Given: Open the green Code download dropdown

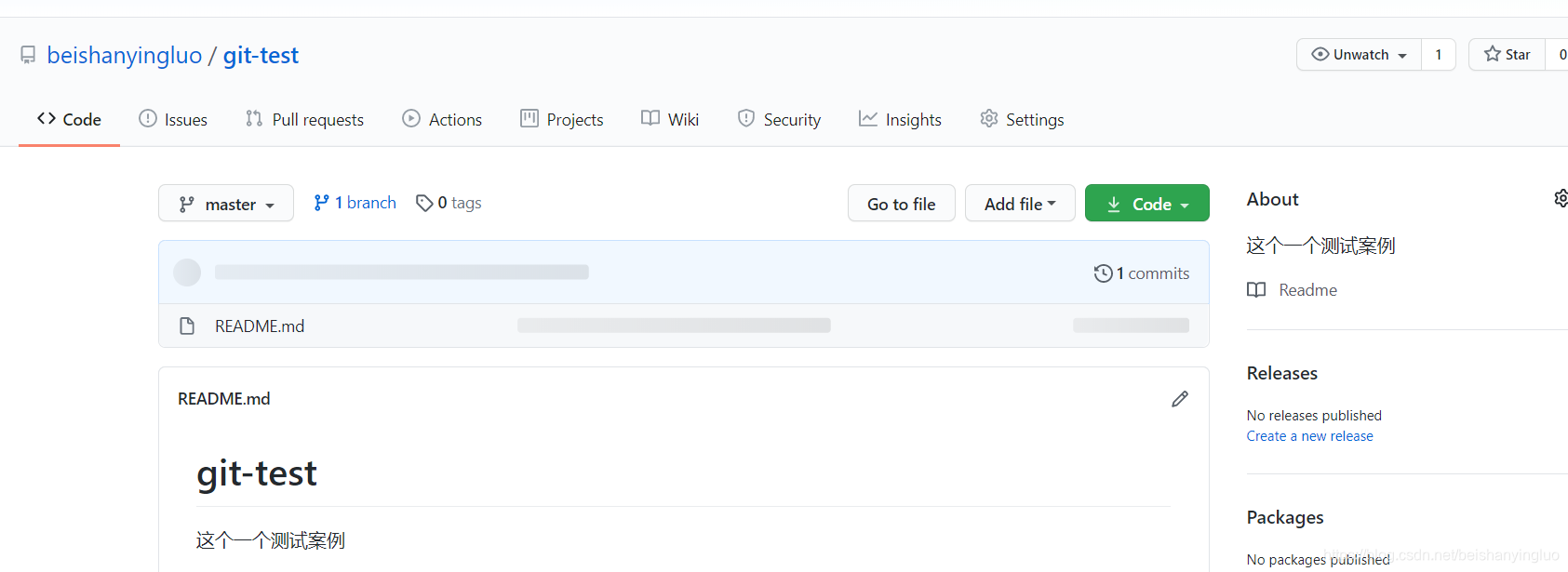Looking at the screenshot, I should click(x=1147, y=203).
